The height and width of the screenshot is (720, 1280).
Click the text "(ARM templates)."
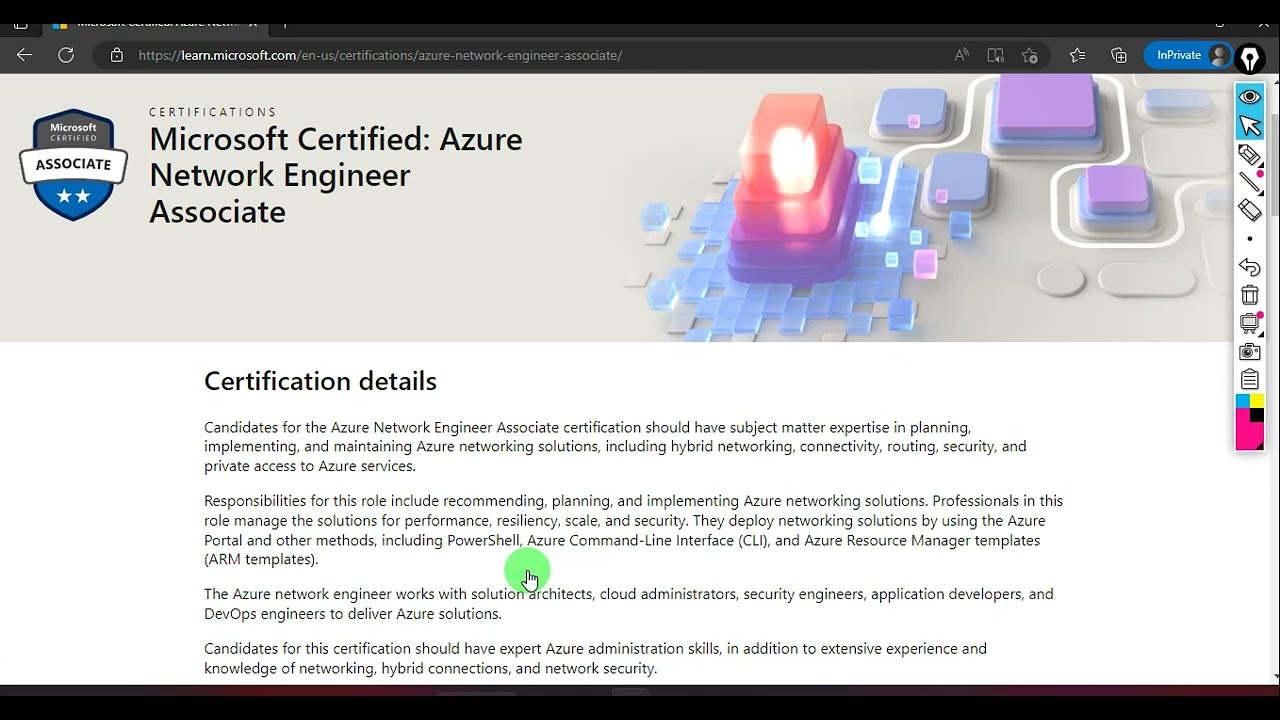[261, 560]
